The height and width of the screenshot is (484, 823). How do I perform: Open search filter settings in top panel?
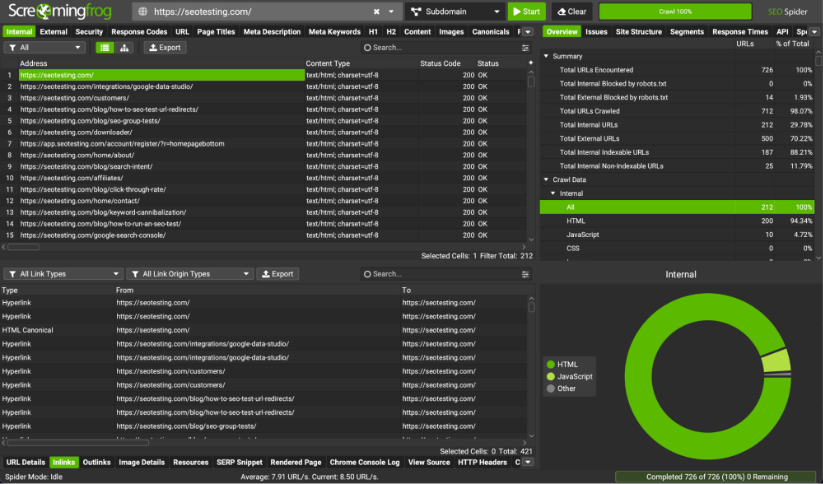pos(526,47)
